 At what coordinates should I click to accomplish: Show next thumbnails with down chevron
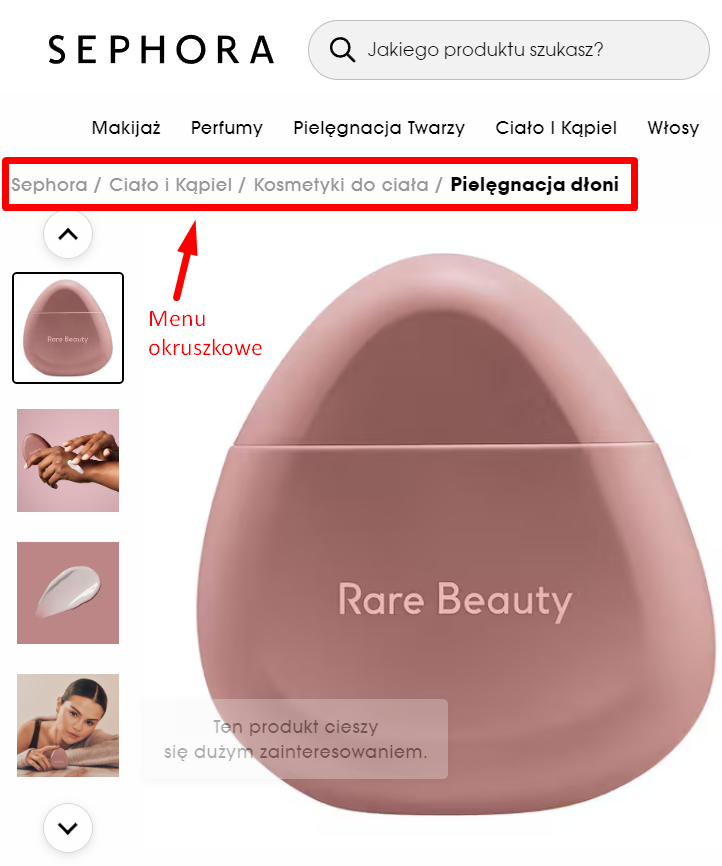(68, 828)
